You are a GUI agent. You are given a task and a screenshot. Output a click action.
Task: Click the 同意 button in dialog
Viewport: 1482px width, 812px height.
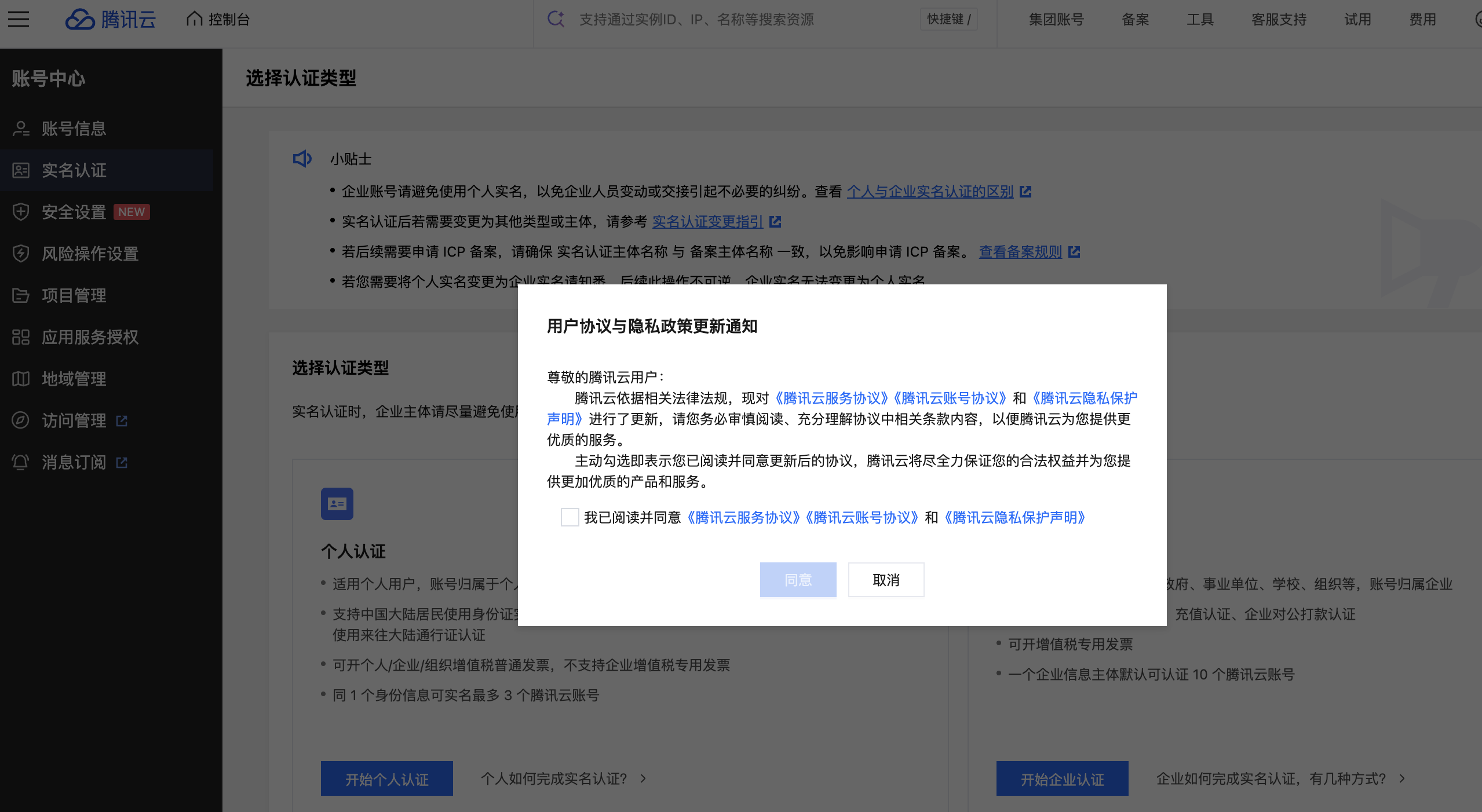tap(798, 580)
